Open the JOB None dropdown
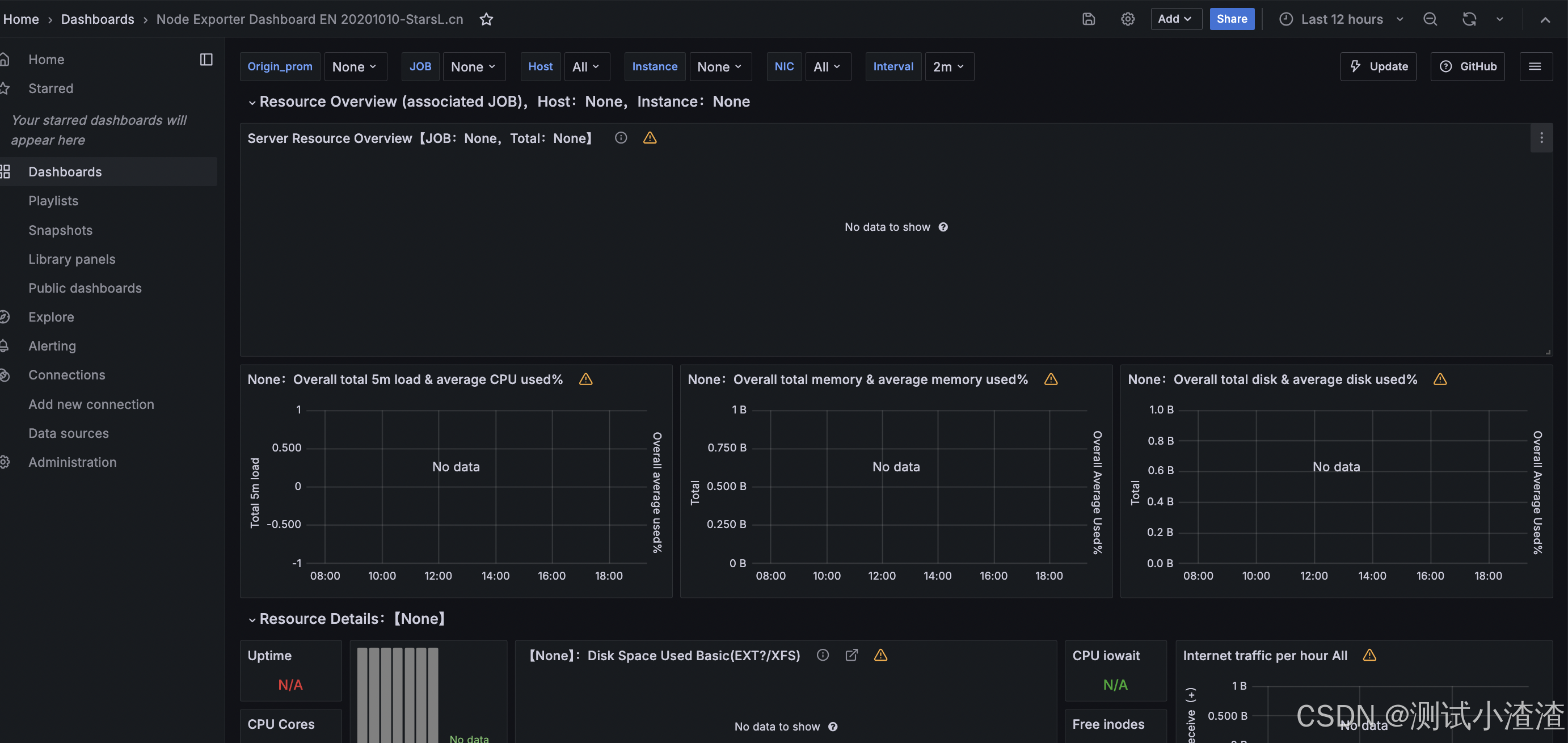1568x743 pixels. pyautogui.click(x=473, y=67)
